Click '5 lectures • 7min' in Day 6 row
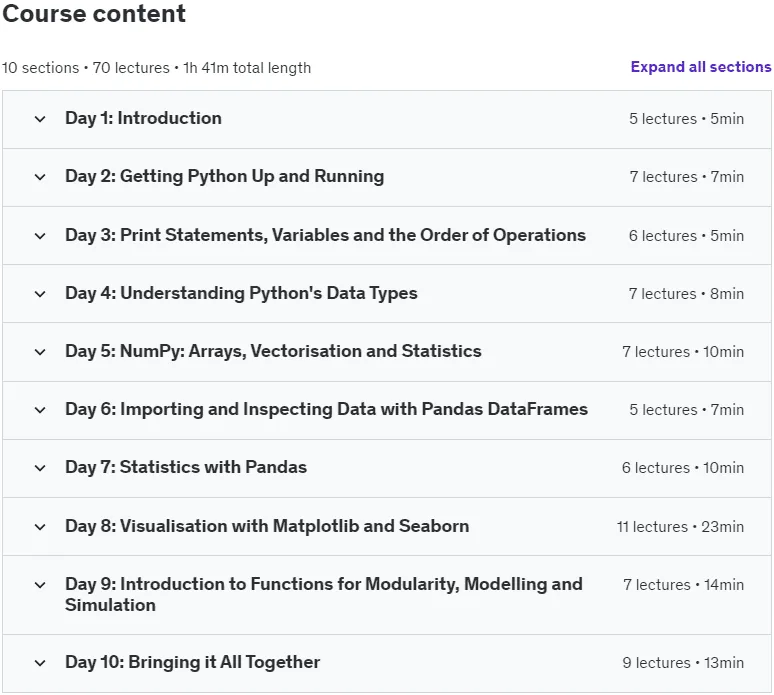 tap(686, 410)
